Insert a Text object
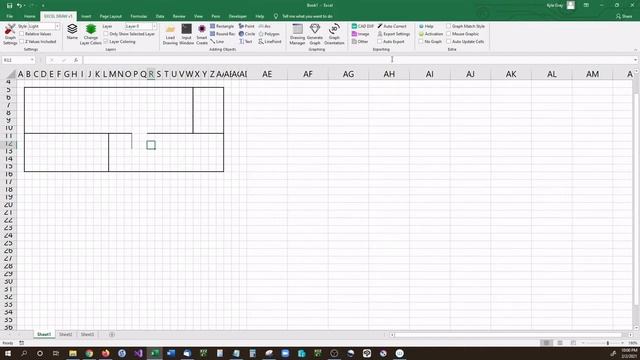The width and height of the screenshot is (640, 360). tap(245, 42)
